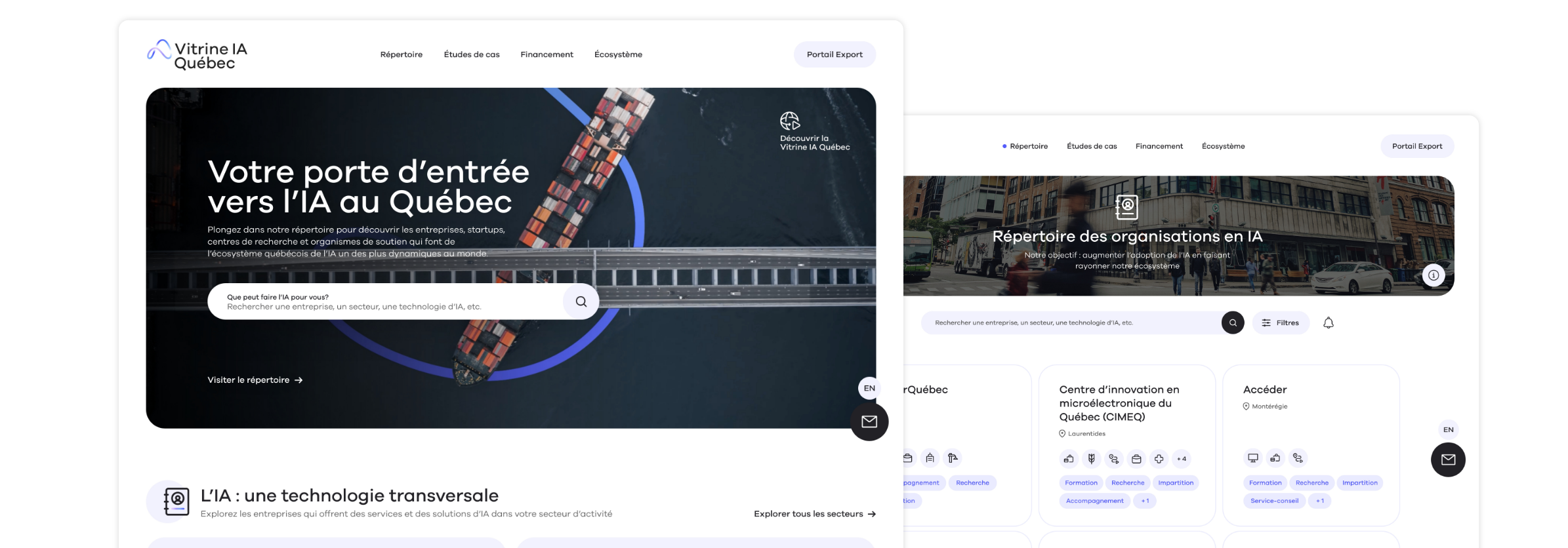The height and width of the screenshot is (548, 1568).
Task: Click the notification bell icon
Action: click(1329, 323)
